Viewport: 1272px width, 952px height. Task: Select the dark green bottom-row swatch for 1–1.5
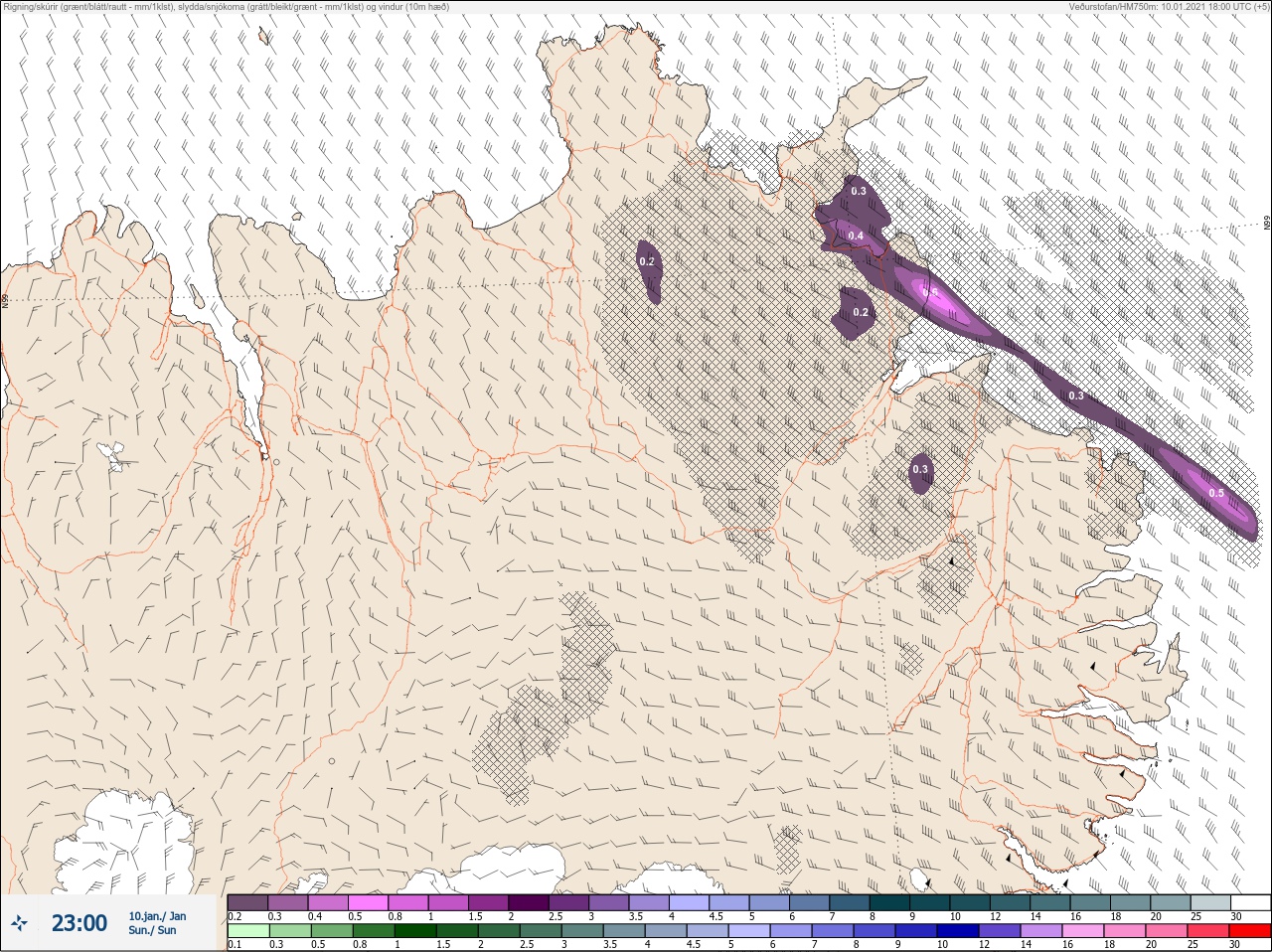click(x=414, y=931)
